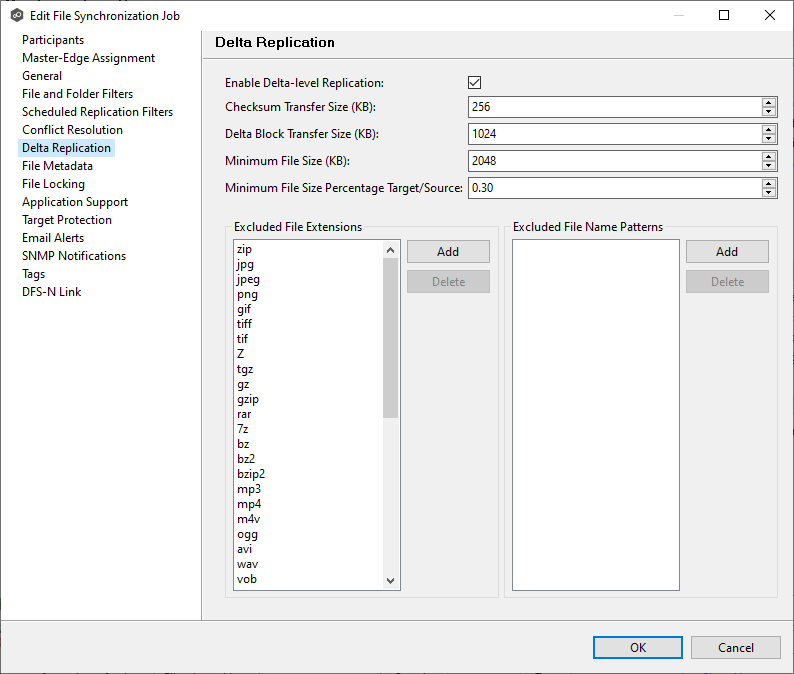This screenshot has height=674, width=794.
Task: Uncheck Enable Delta-level Replication checkbox
Action: pyautogui.click(x=475, y=83)
